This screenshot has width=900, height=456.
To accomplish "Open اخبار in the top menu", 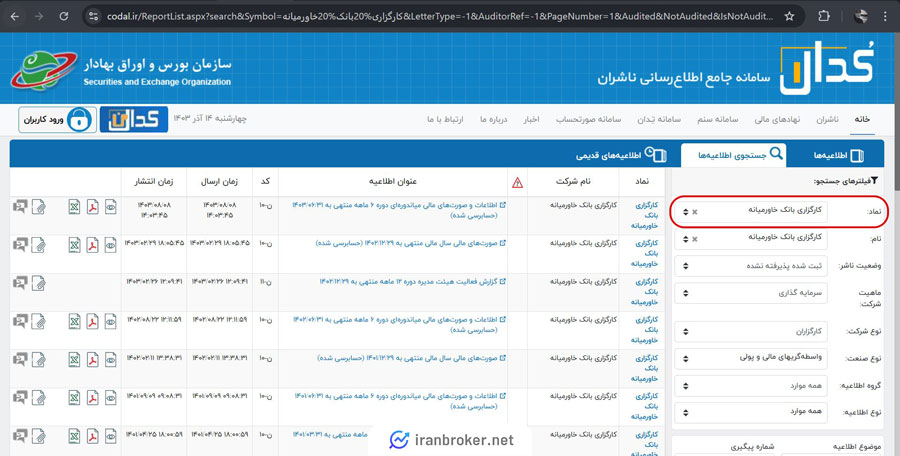I will pyautogui.click(x=531, y=119).
